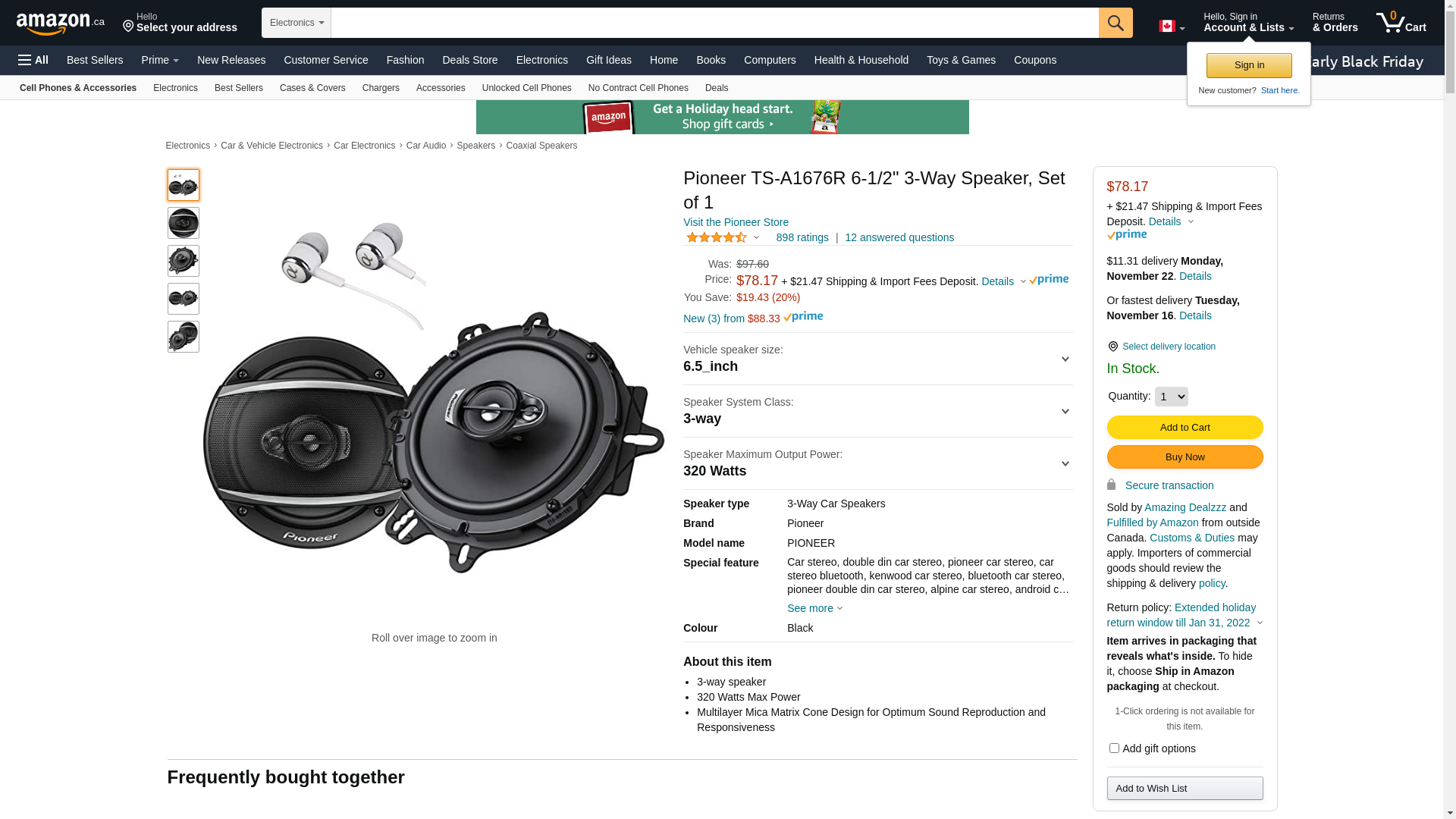Expand the Speaker System Class option

point(877,411)
